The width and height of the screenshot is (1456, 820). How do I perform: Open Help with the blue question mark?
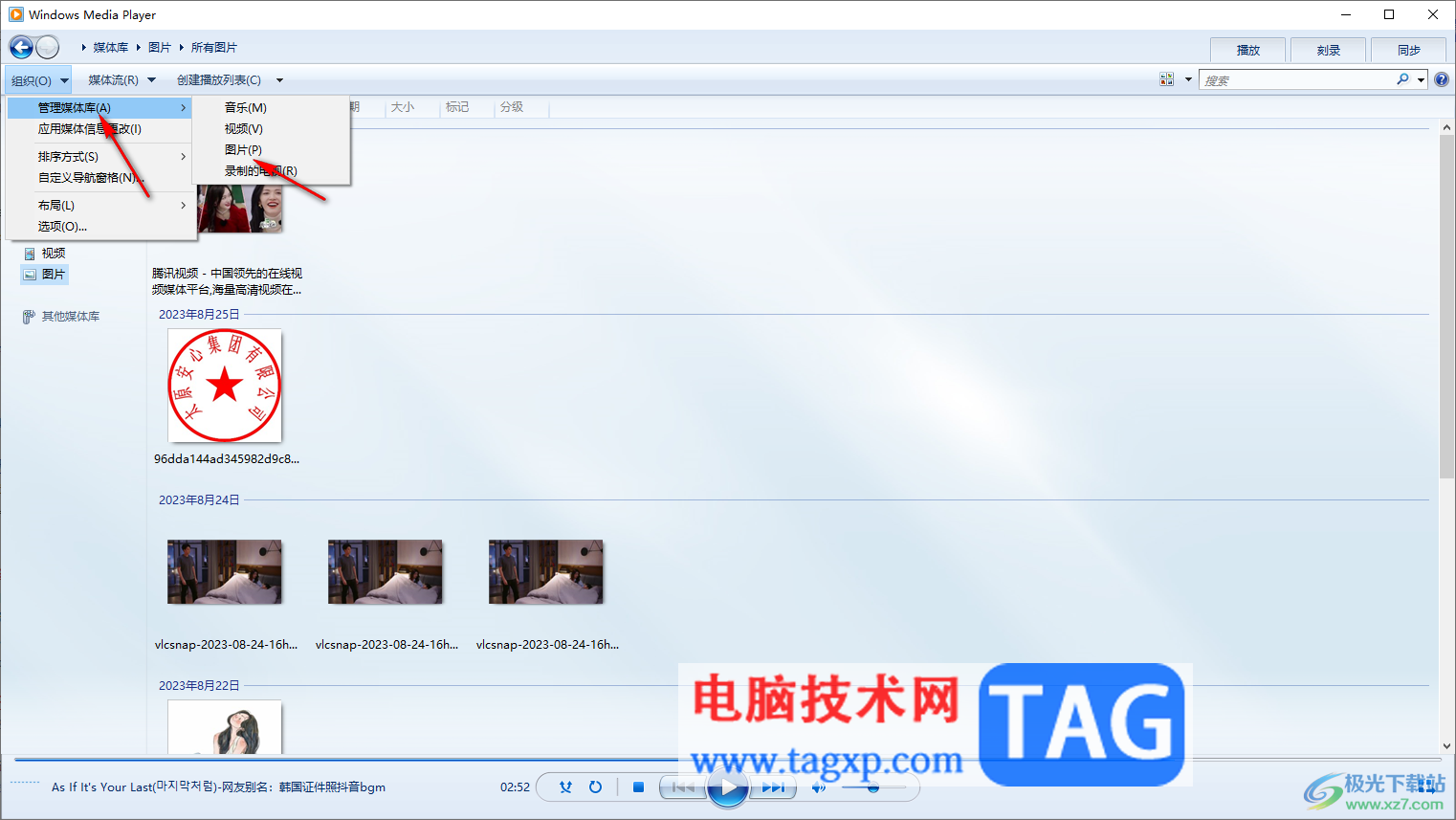[x=1442, y=79]
